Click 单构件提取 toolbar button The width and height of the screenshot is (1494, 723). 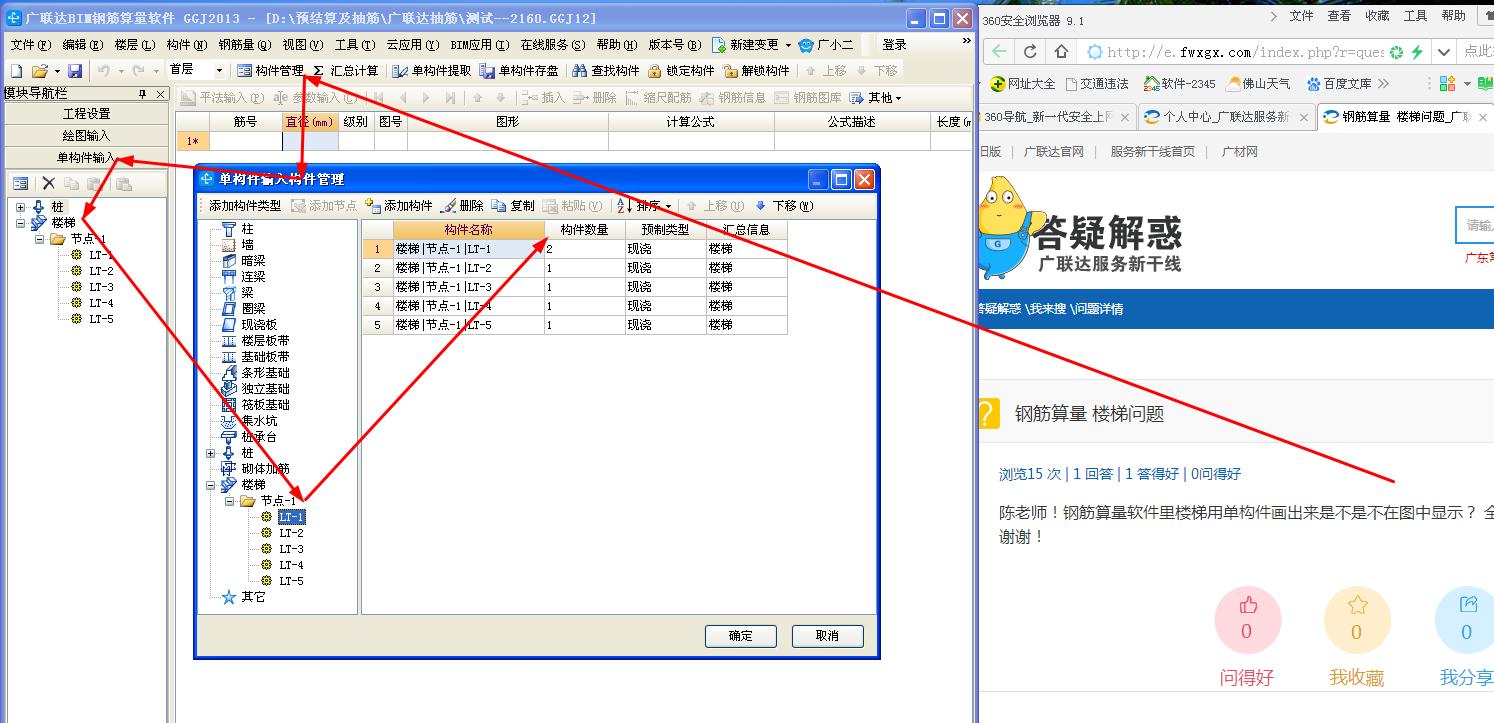pyautogui.click(x=432, y=71)
